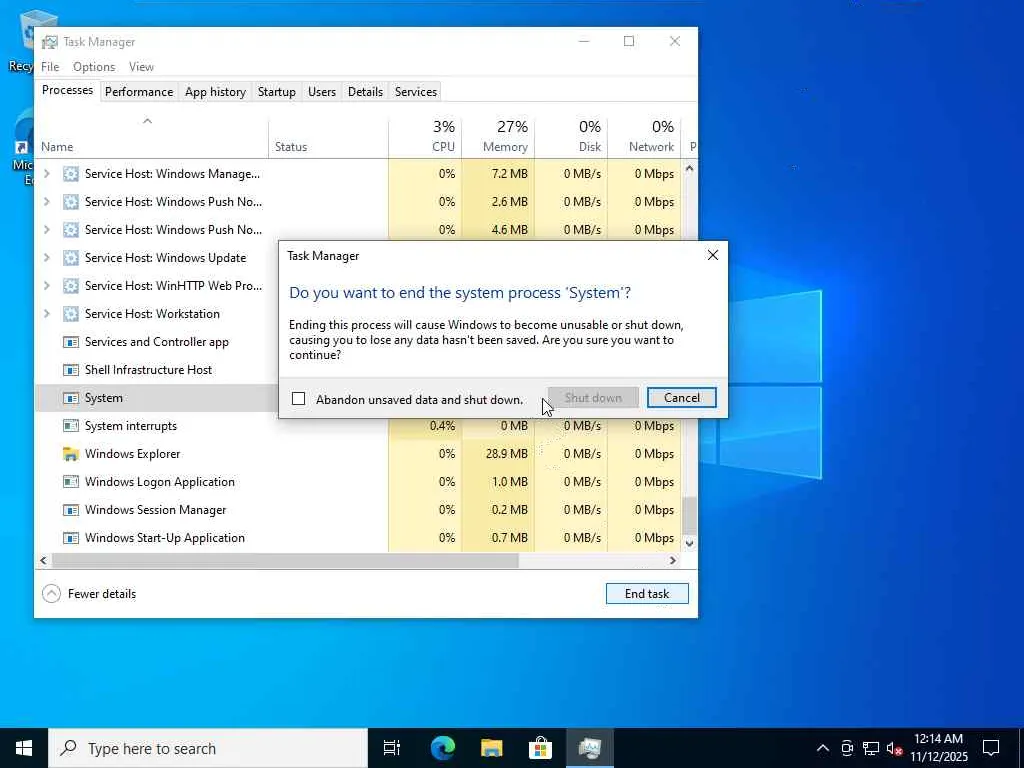Click the Task Manager taskbar icon
This screenshot has width=1024, height=768.
coord(590,748)
